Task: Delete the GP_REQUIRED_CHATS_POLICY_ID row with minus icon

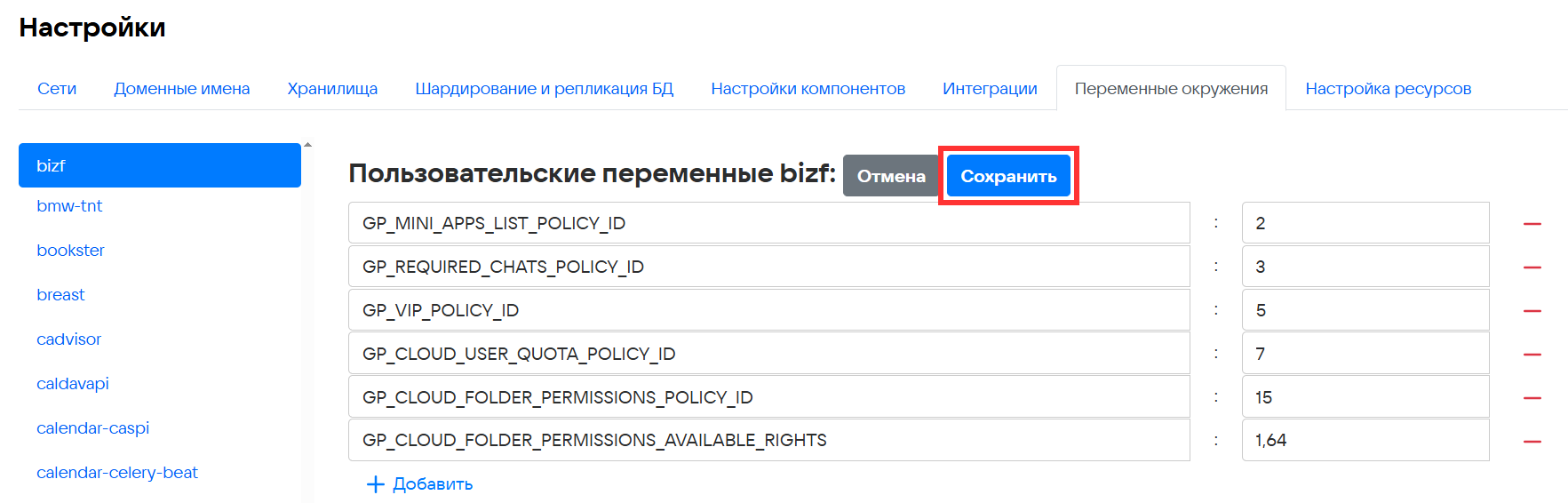Action: click(x=1532, y=267)
